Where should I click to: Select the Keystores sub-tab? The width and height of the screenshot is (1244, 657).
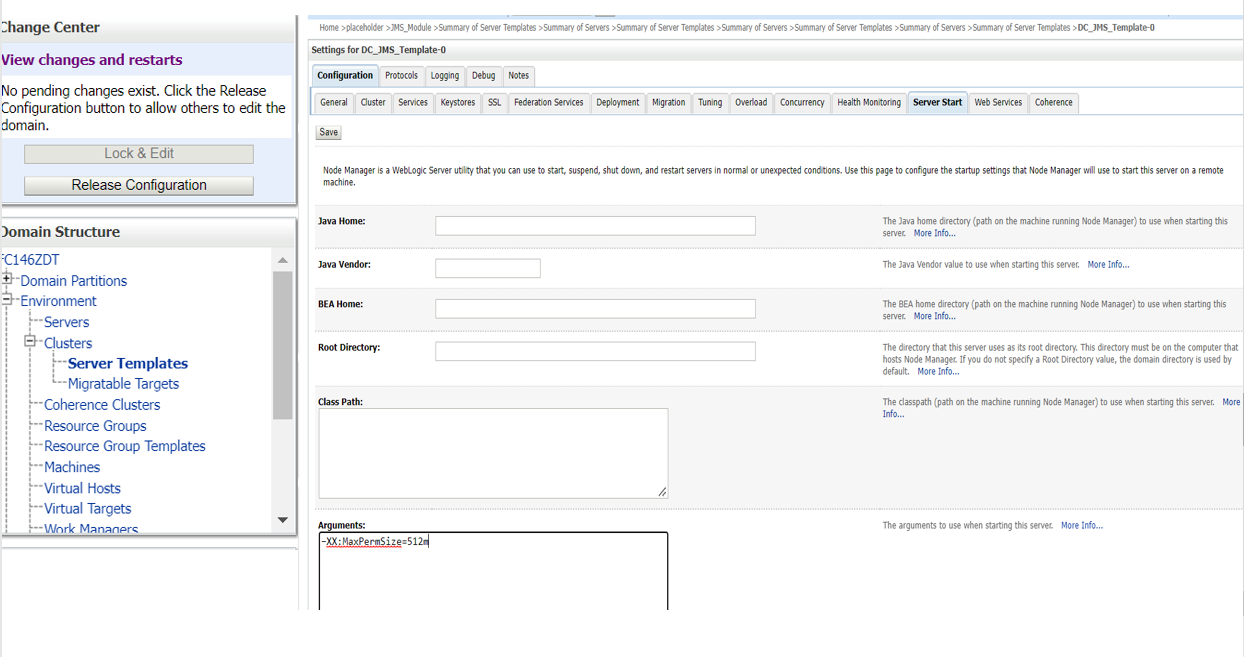[458, 103]
